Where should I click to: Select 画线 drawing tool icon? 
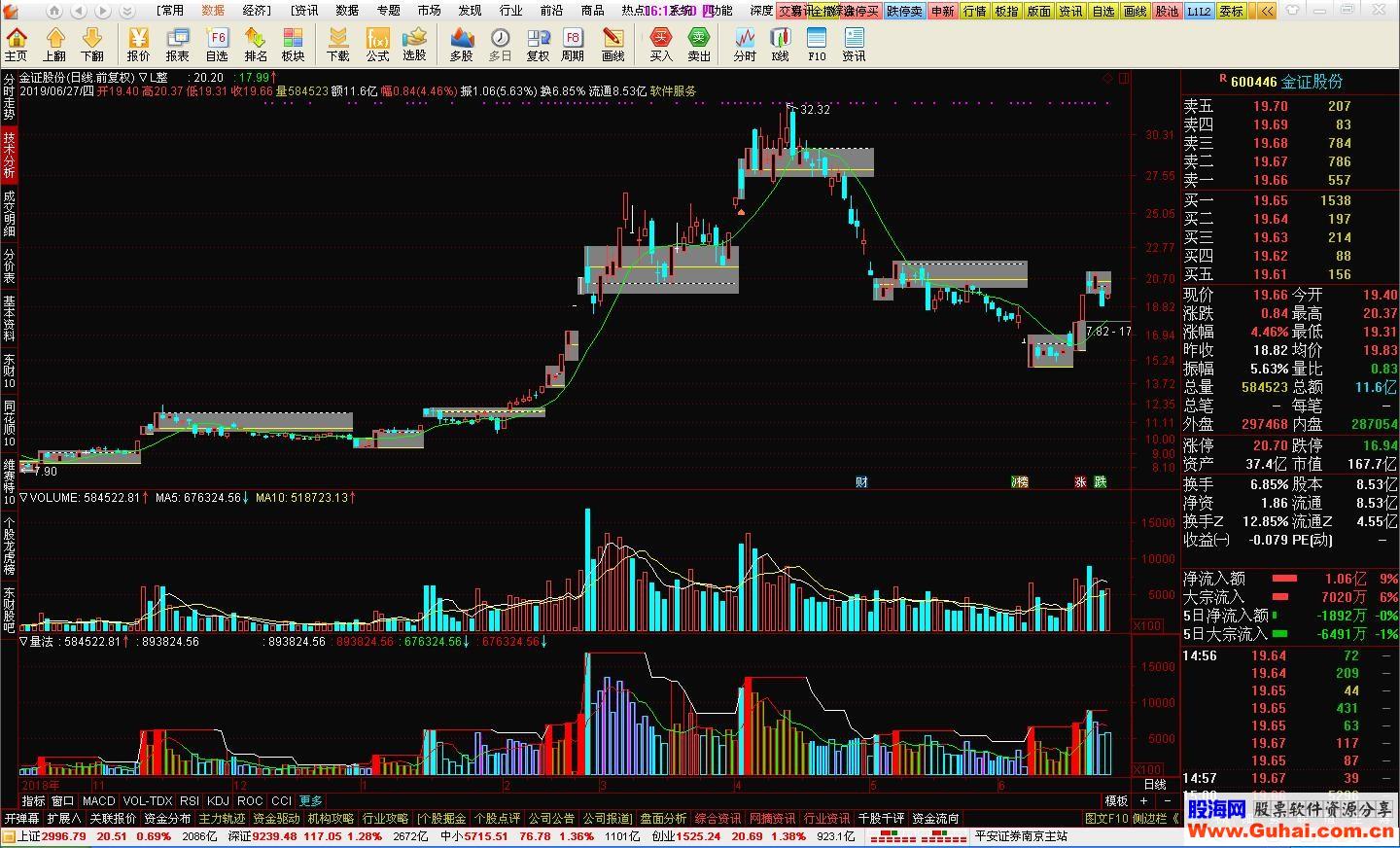point(613,44)
